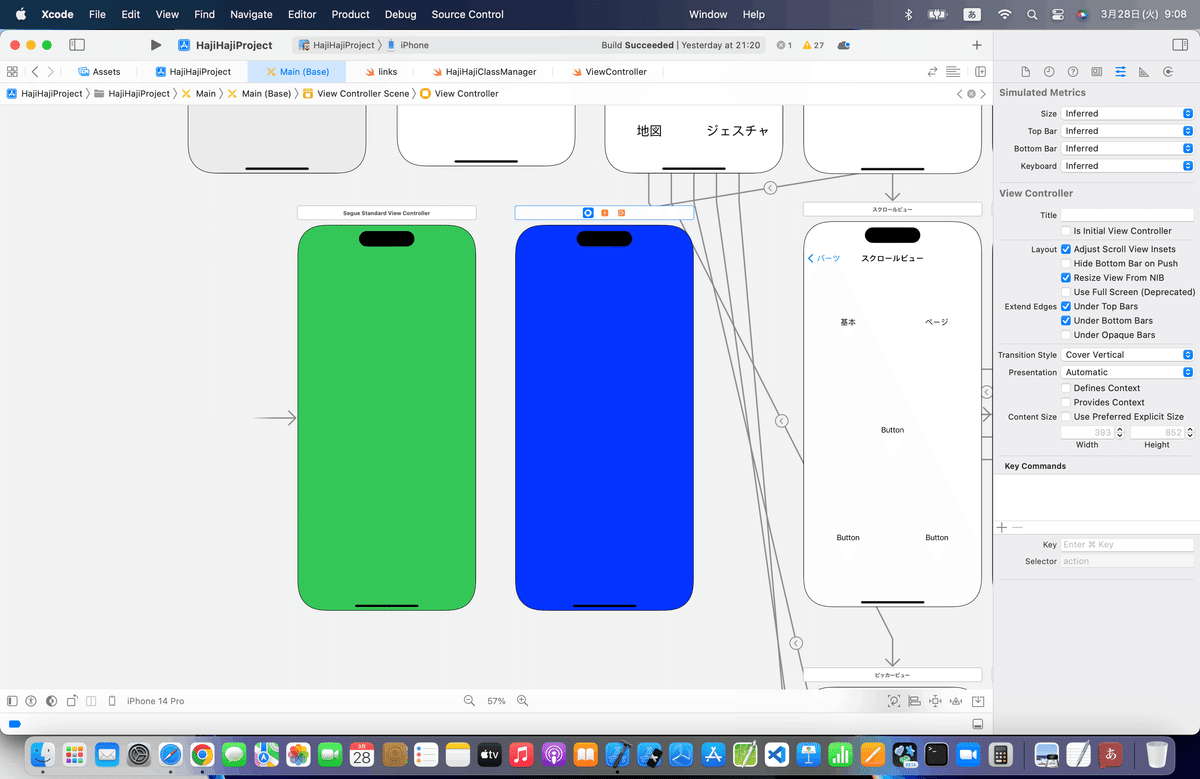This screenshot has width=1200, height=779.
Task: Add a key command with the plus button
Action: click(1002, 527)
